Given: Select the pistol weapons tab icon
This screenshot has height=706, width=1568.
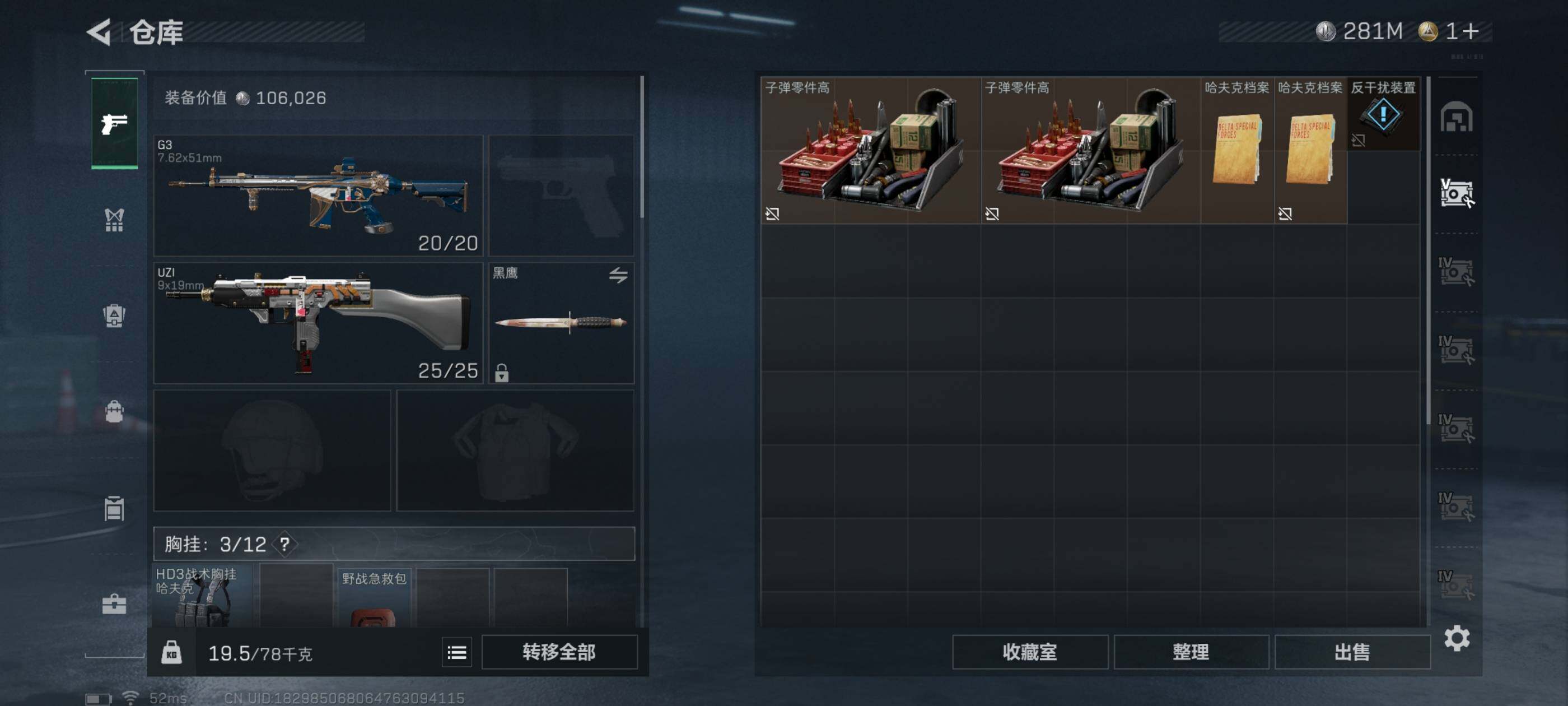Looking at the screenshot, I should click(114, 123).
